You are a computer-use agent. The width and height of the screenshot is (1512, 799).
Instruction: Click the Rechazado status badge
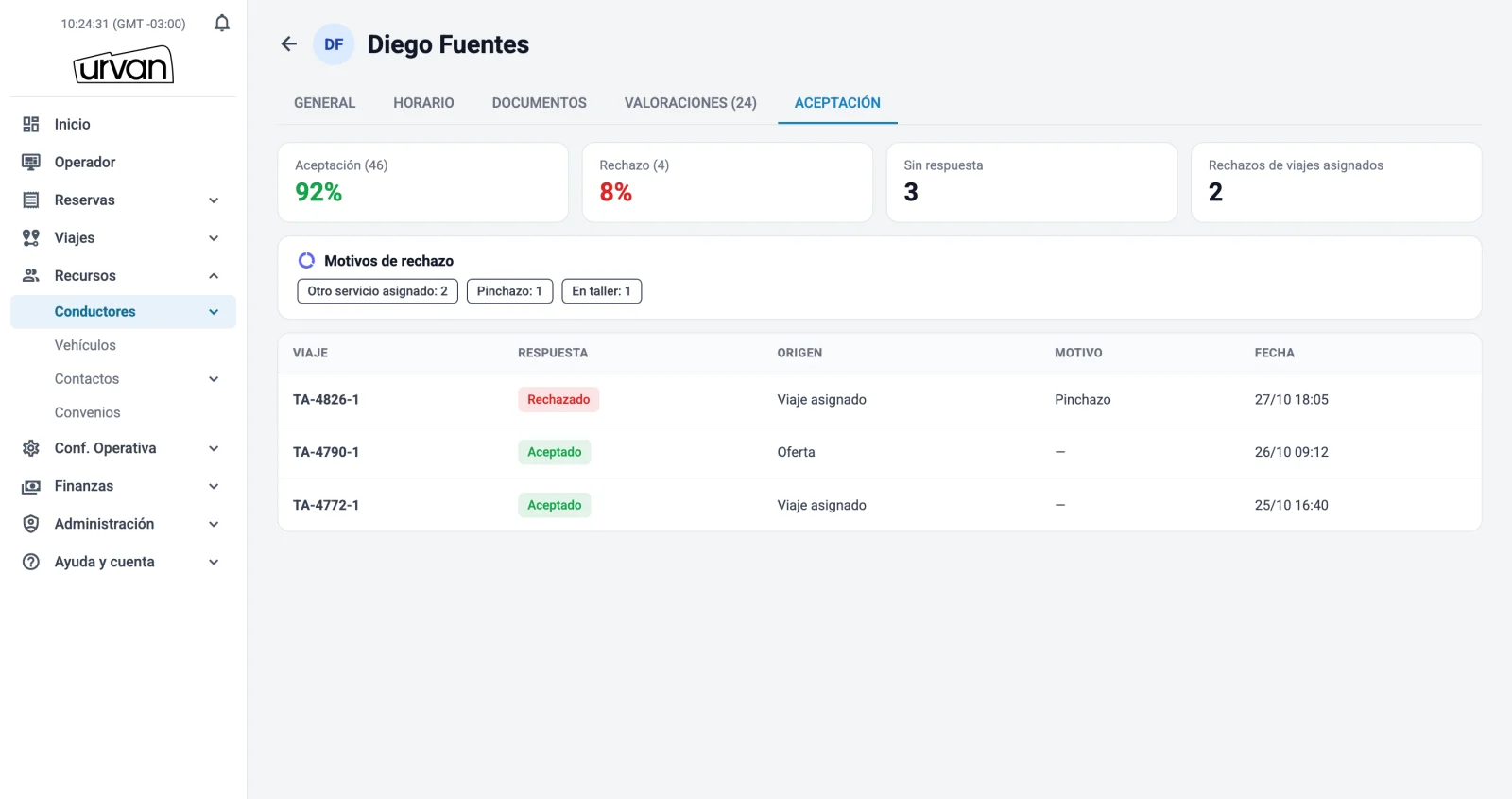pyautogui.click(x=558, y=400)
